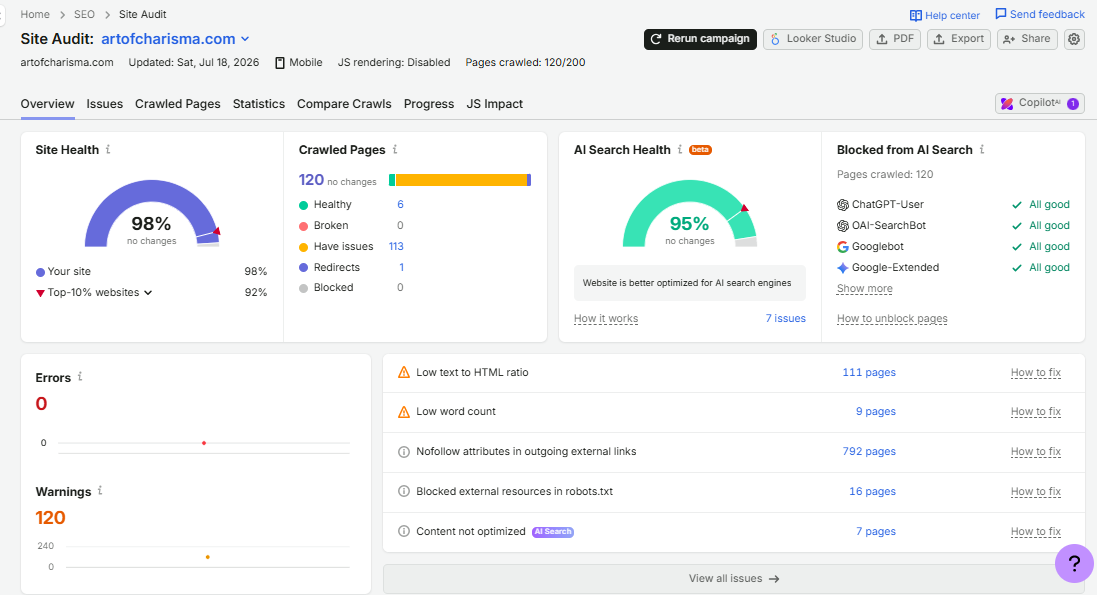This screenshot has width=1097, height=595.
Task: Click the OAI-SearchBot icon
Action: coord(843,225)
